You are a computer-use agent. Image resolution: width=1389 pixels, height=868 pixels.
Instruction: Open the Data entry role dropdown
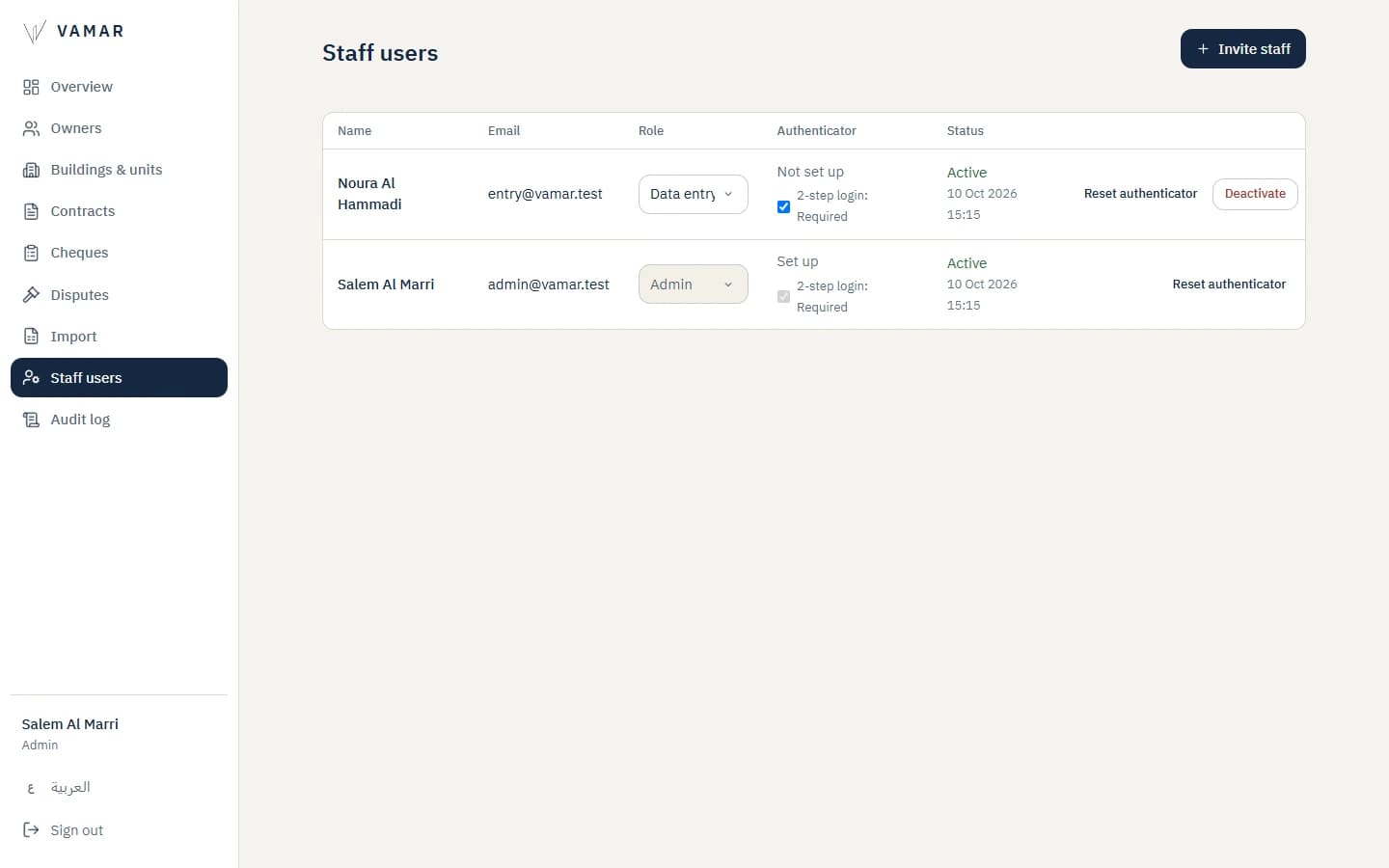click(693, 194)
